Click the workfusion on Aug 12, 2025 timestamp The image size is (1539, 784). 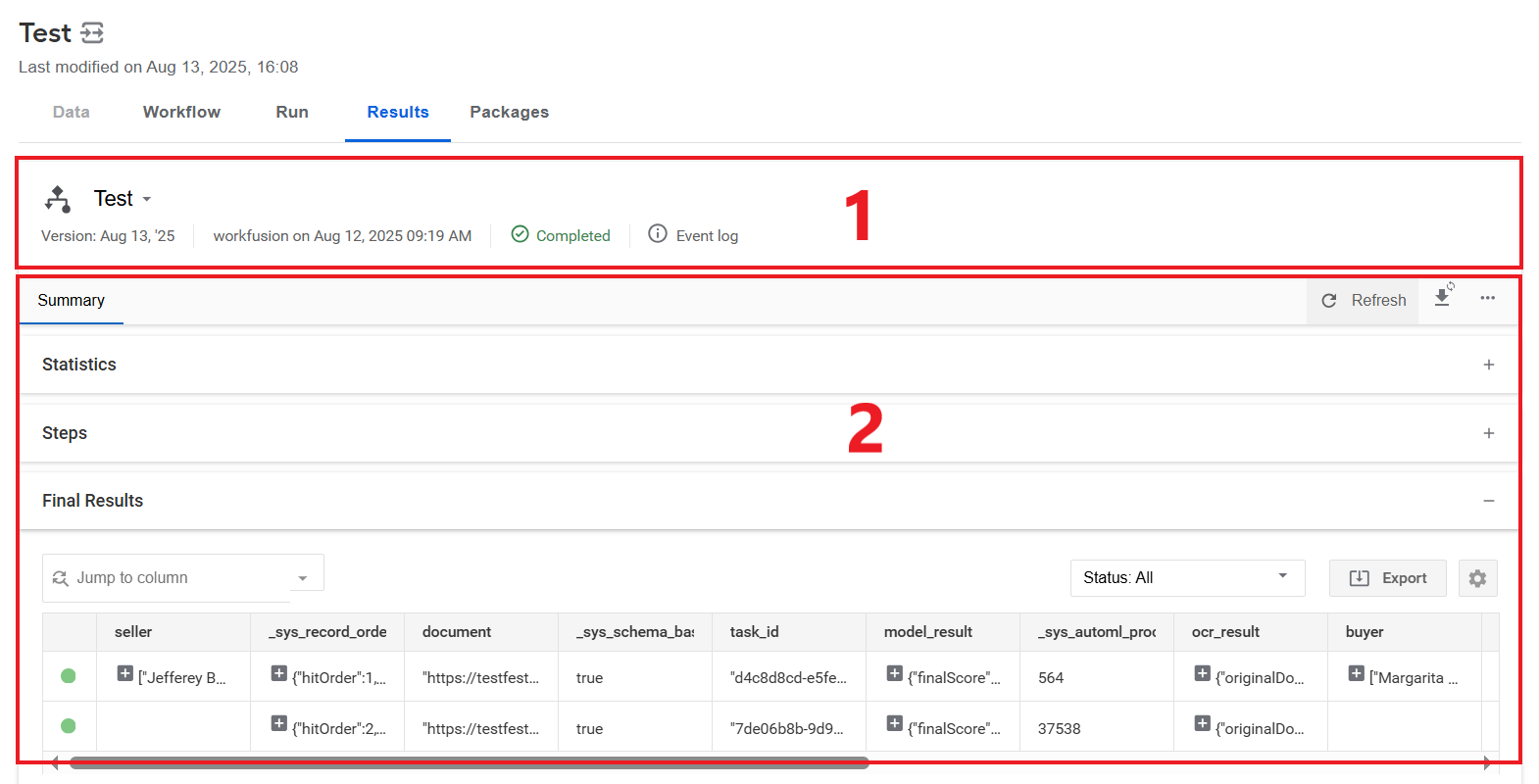[342, 236]
